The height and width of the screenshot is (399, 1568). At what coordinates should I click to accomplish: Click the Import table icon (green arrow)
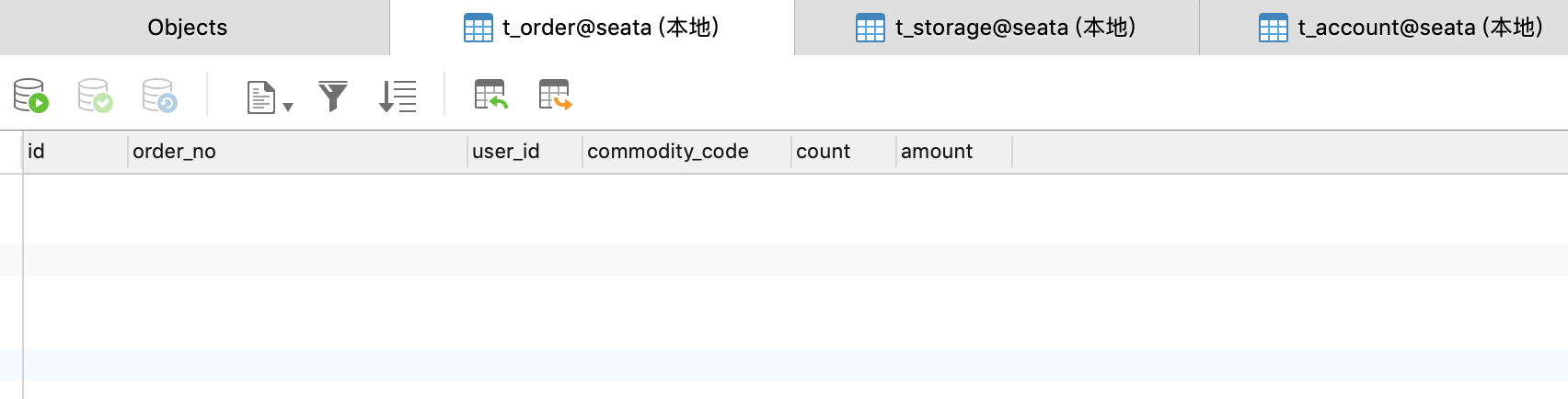pyautogui.click(x=490, y=95)
